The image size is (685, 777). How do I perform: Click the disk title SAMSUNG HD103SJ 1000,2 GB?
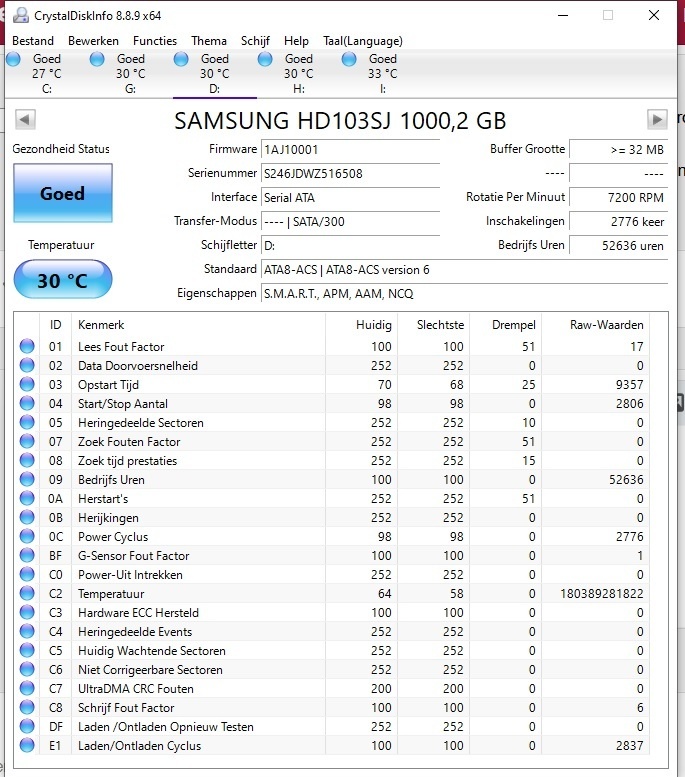point(340,121)
